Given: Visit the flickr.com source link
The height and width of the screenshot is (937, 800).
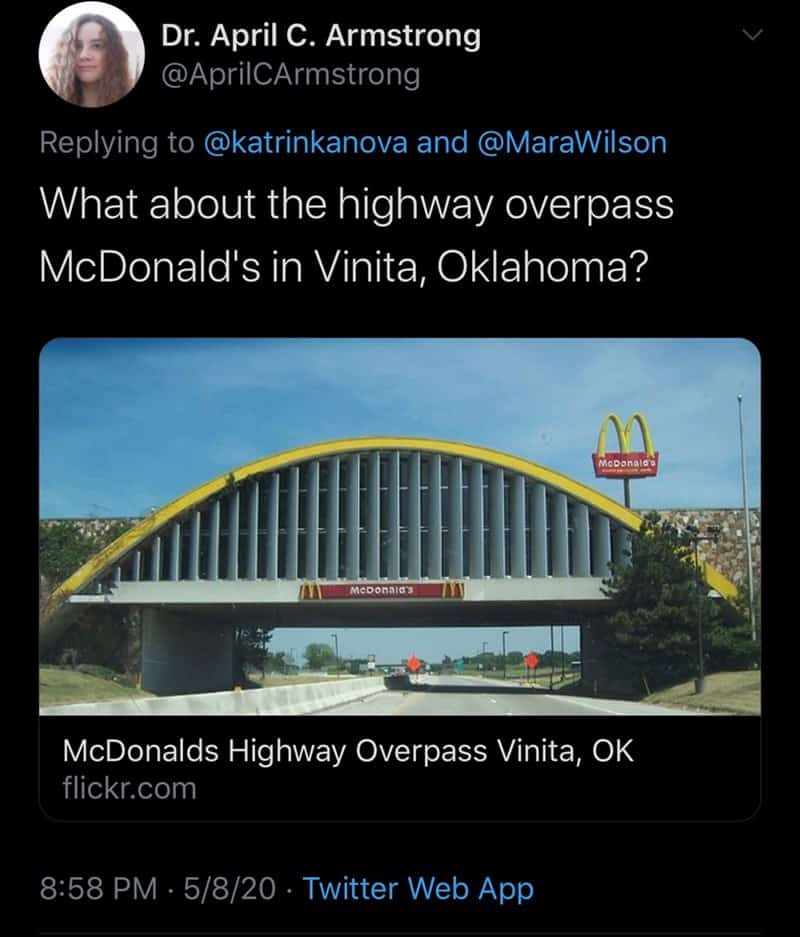Looking at the screenshot, I should click(129, 788).
